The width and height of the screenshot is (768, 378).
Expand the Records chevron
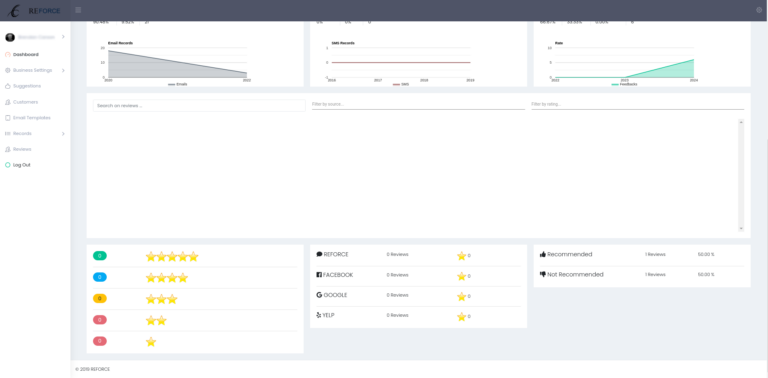coord(63,134)
